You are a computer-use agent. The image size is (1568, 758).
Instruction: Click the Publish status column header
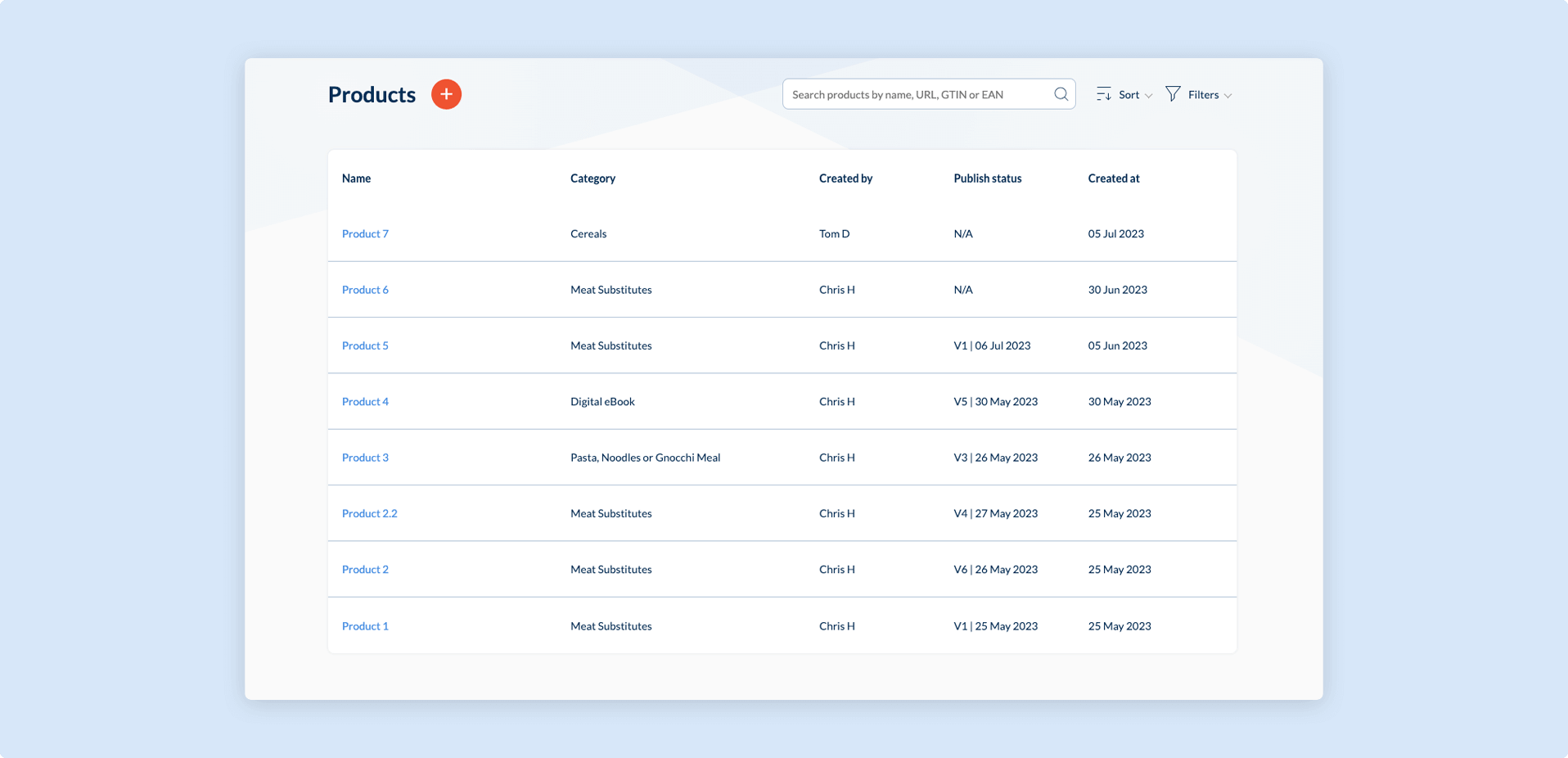click(987, 178)
